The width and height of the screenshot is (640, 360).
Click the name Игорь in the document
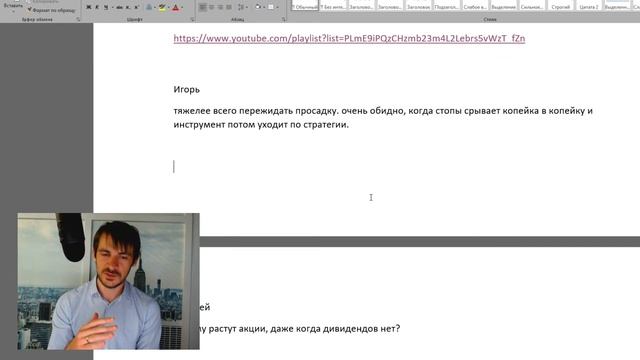[187, 89]
